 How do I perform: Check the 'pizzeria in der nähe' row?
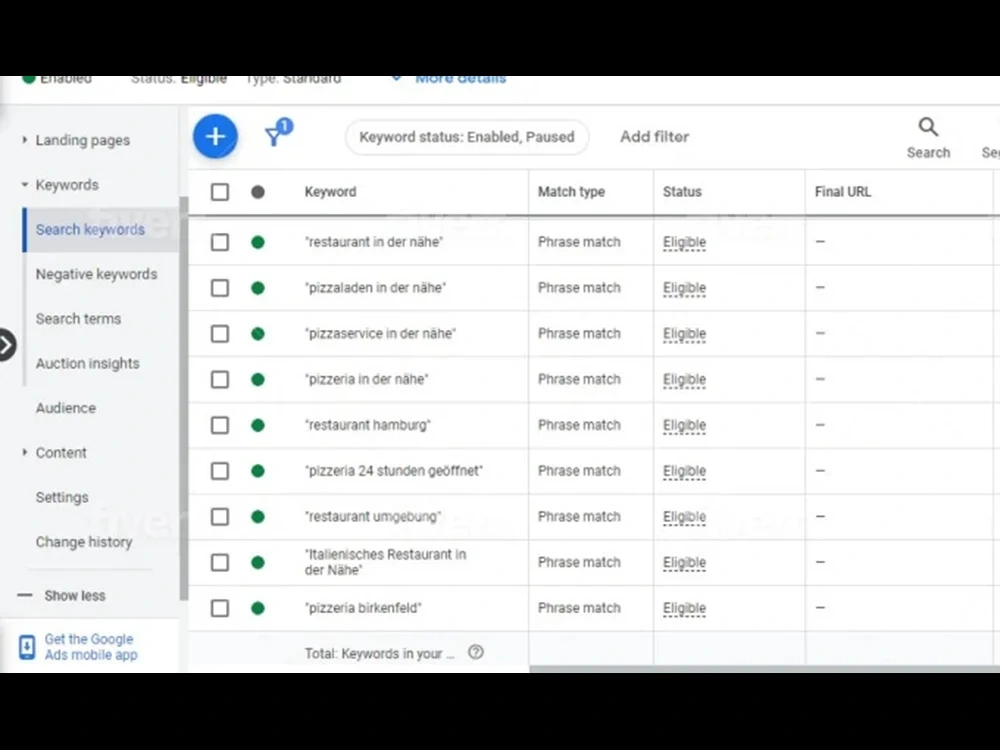pos(220,379)
